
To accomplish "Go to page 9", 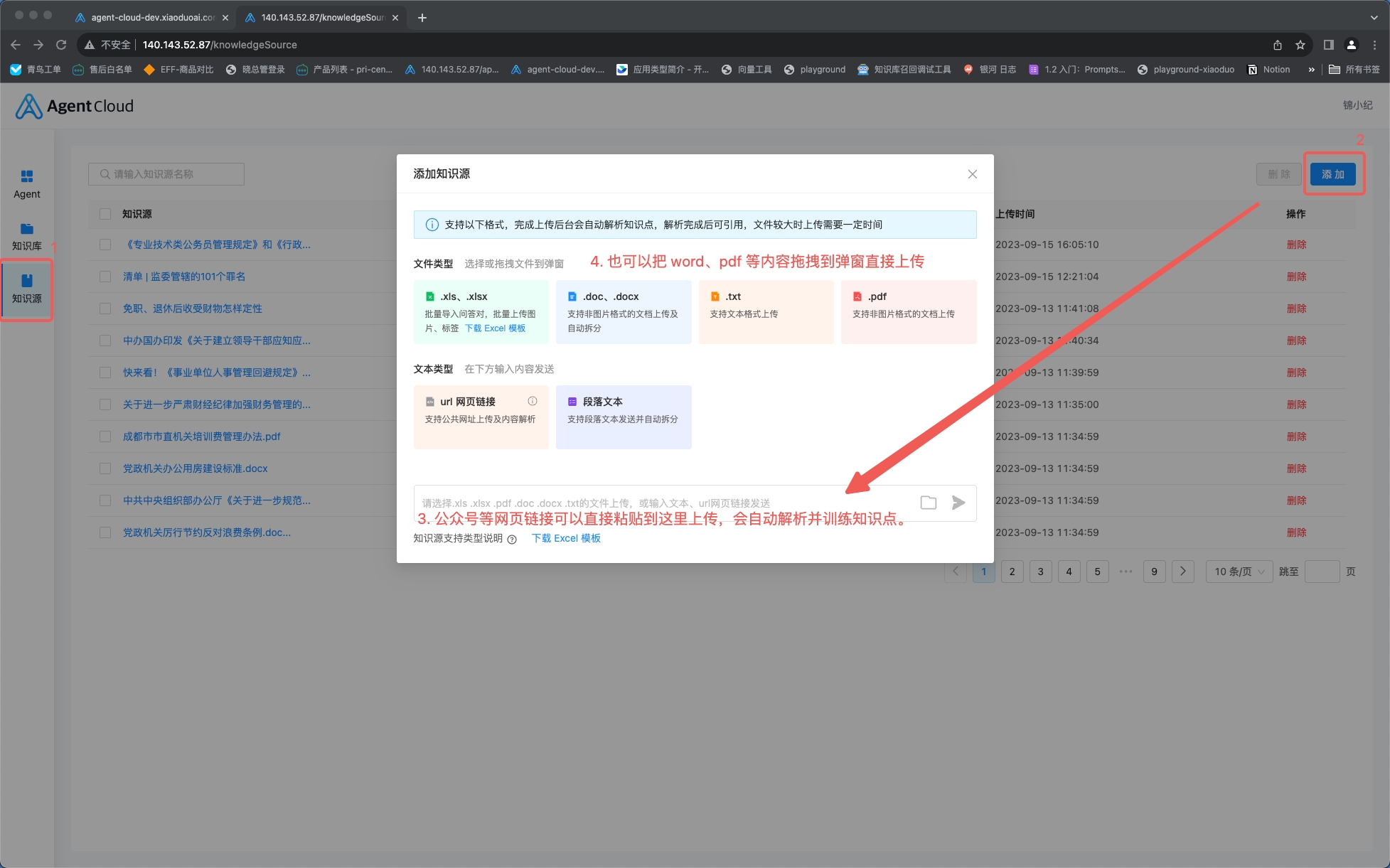I will [x=1154, y=572].
